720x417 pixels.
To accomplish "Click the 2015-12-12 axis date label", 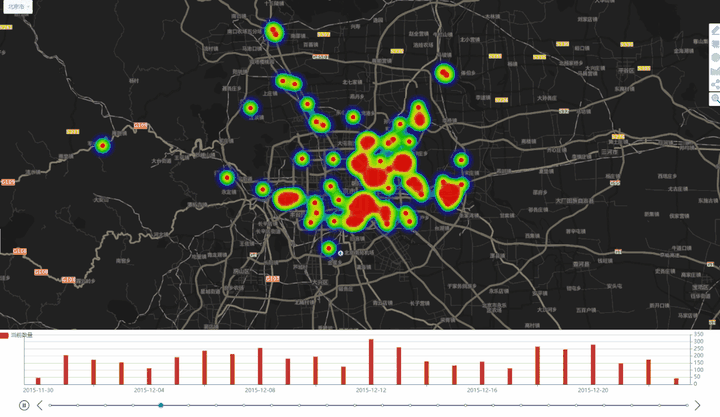I will tap(371, 390).
